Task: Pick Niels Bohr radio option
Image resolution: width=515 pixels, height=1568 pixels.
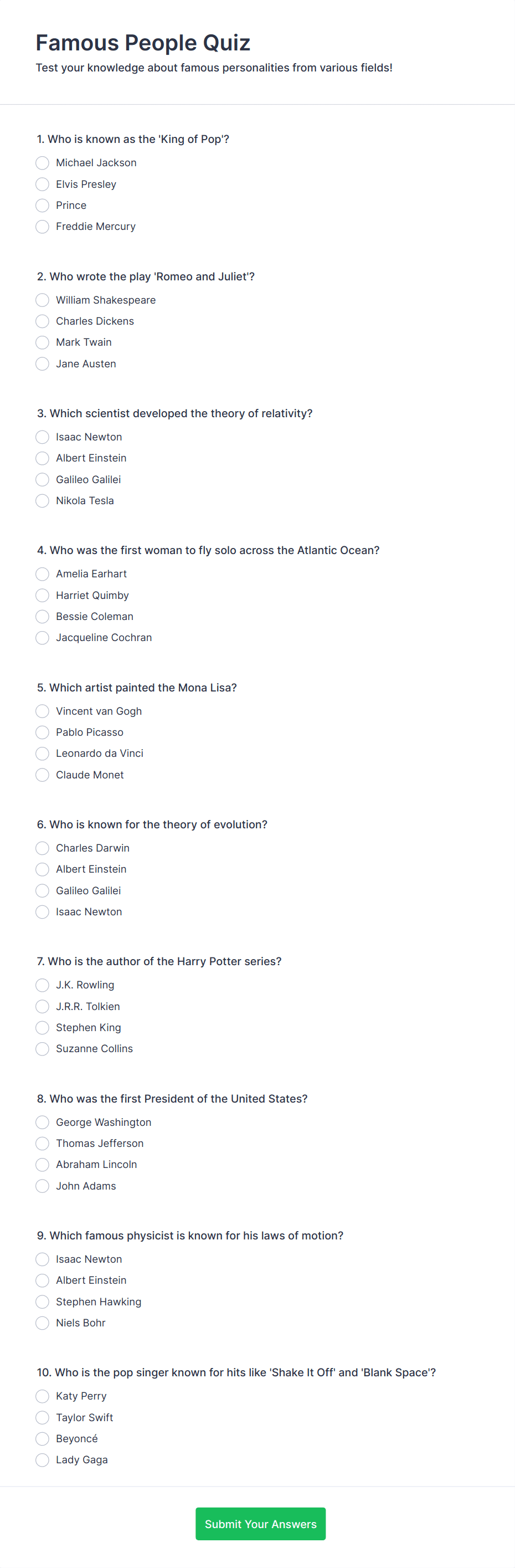Action: pyautogui.click(x=42, y=1323)
